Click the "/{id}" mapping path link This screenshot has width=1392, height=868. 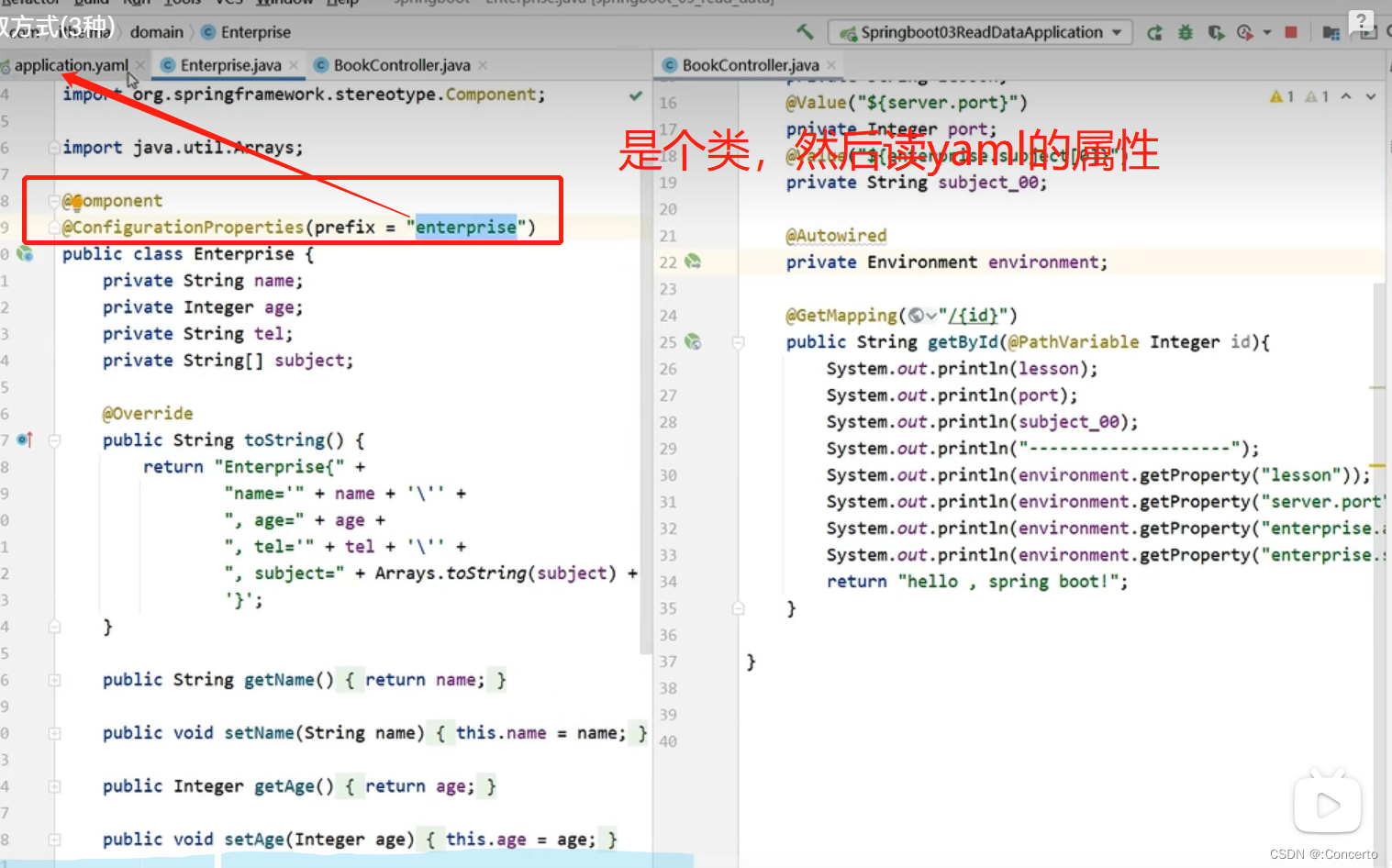pos(973,316)
